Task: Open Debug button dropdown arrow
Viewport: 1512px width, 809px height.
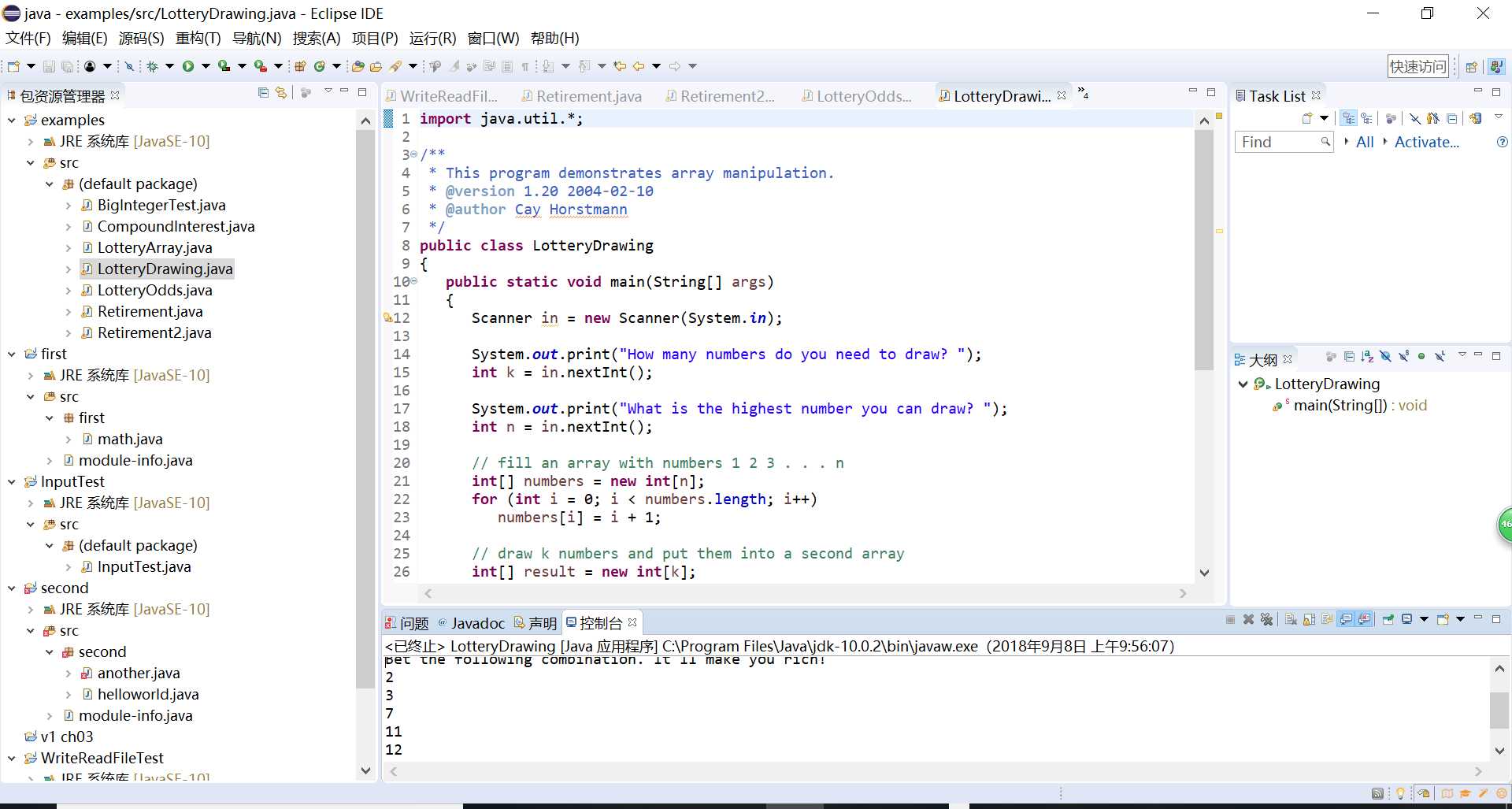Action: point(169,66)
